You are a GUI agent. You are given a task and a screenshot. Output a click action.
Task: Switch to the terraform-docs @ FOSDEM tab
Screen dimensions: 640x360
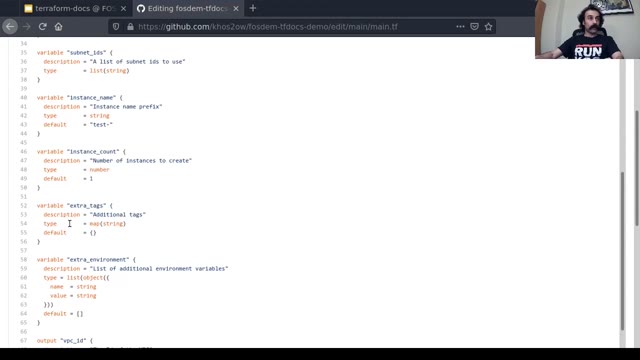pyautogui.click(x=76, y=8)
